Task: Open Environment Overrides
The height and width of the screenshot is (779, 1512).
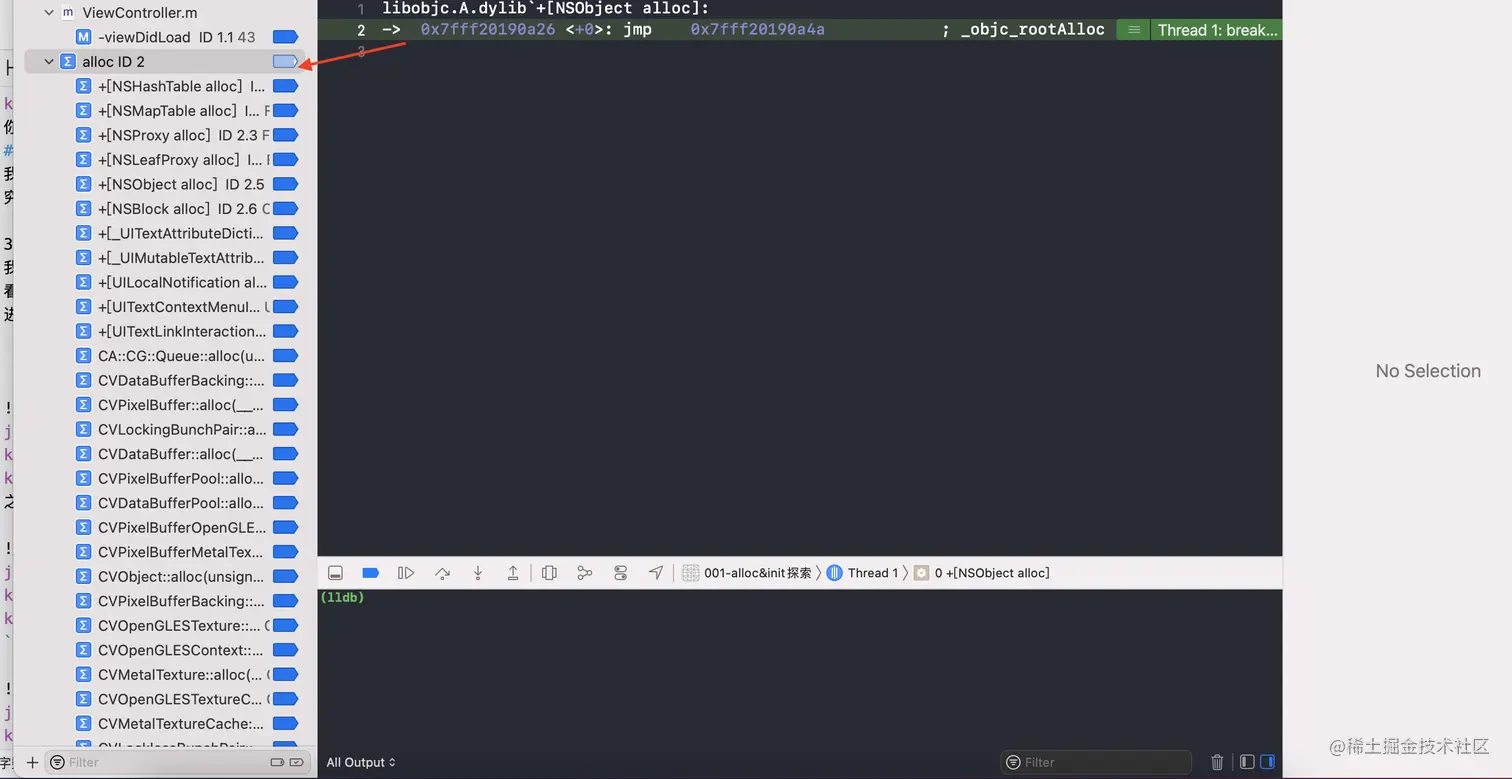Action: coord(621,573)
